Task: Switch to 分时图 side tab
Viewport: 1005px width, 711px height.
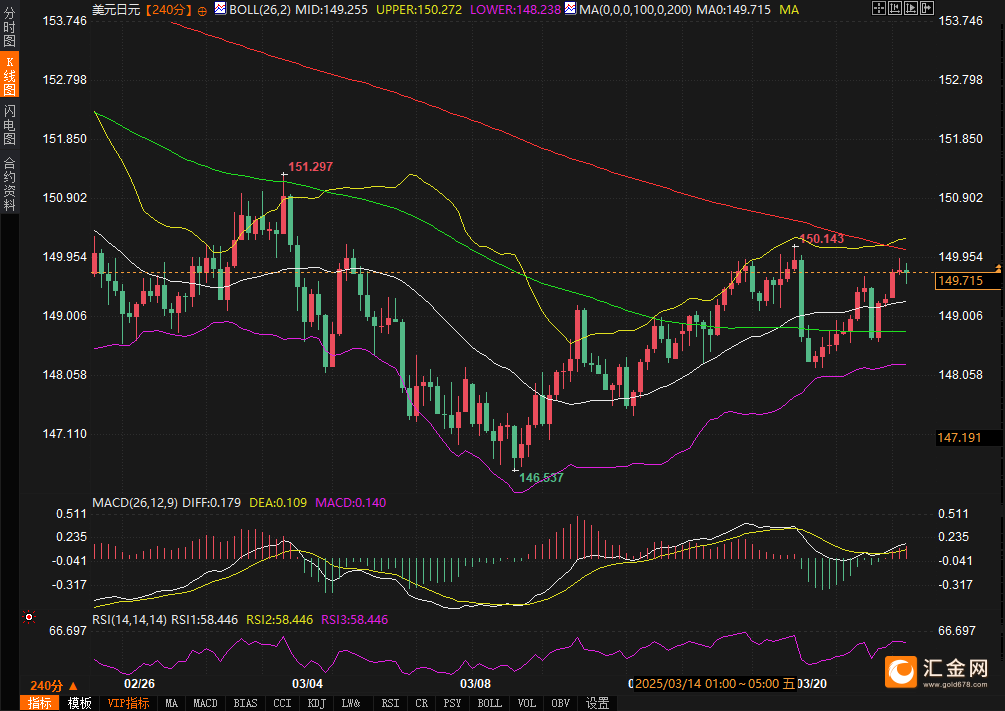Action: [x=10, y=26]
